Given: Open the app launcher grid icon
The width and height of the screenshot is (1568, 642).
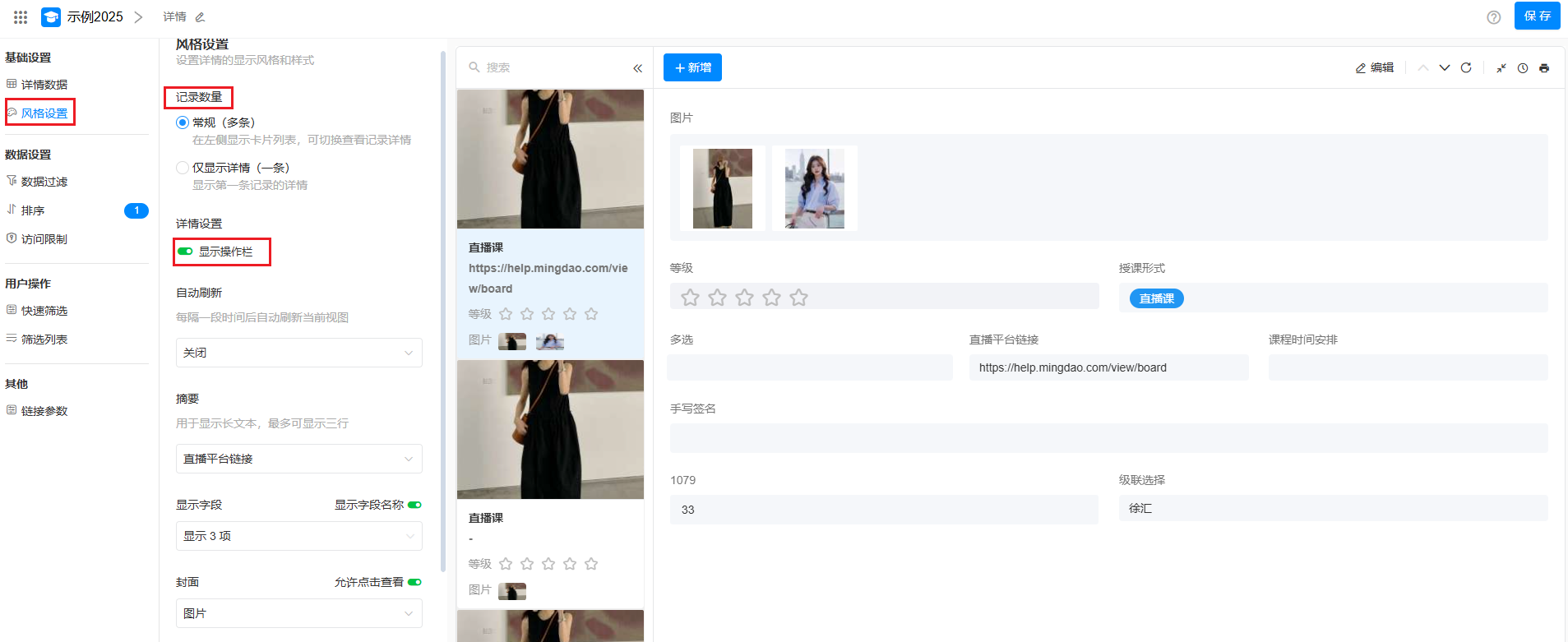Looking at the screenshot, I should 21,16.
